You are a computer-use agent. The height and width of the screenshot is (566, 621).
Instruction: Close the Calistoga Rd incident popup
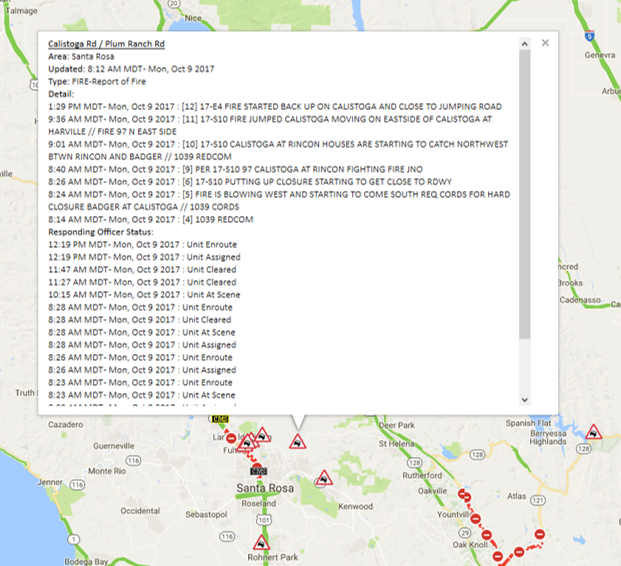tap(545, 43)
